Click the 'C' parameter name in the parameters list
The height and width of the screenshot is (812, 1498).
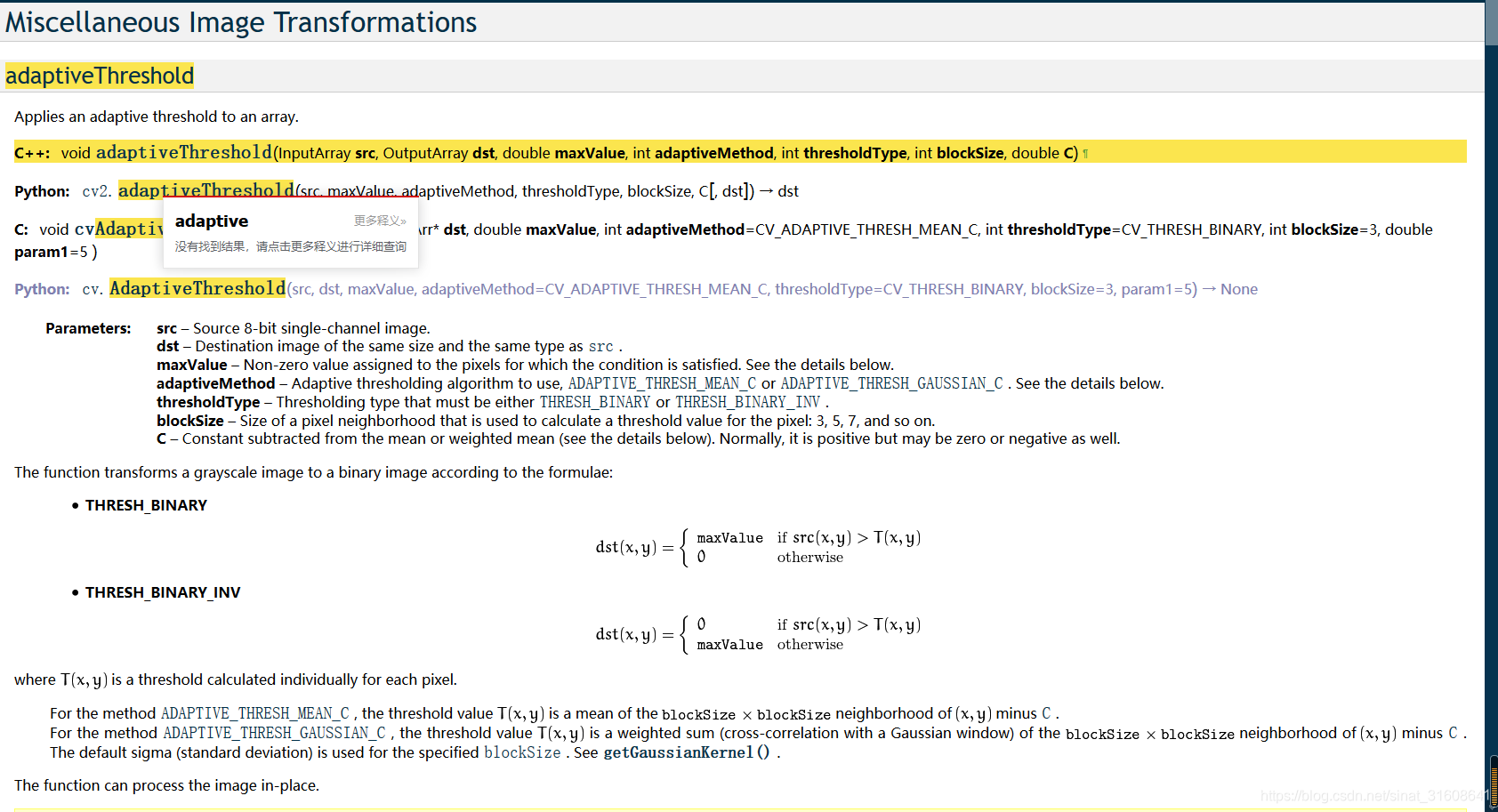click(161, 438)
